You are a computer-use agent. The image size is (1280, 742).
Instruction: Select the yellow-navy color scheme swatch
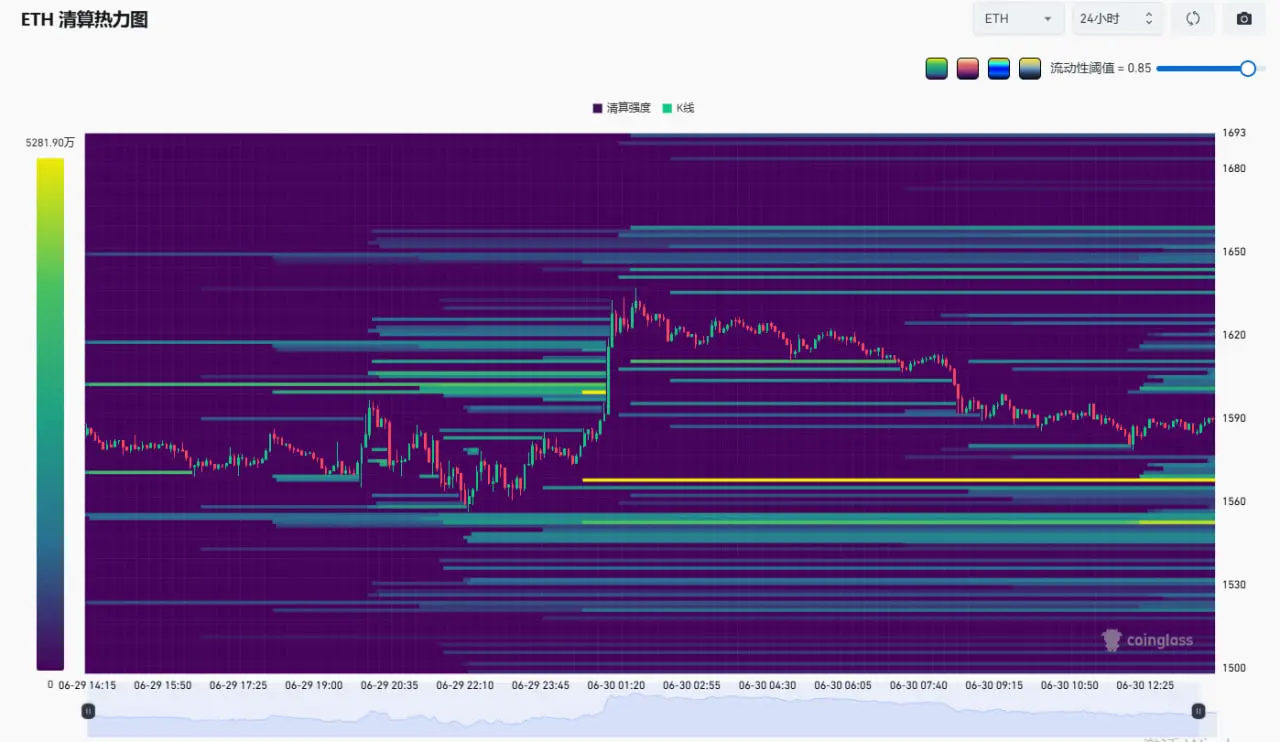point(1030,69)
